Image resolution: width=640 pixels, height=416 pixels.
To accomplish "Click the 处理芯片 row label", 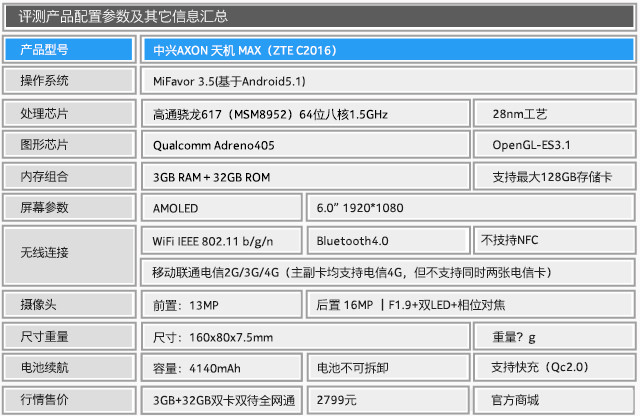I will [x=68, y=113].
